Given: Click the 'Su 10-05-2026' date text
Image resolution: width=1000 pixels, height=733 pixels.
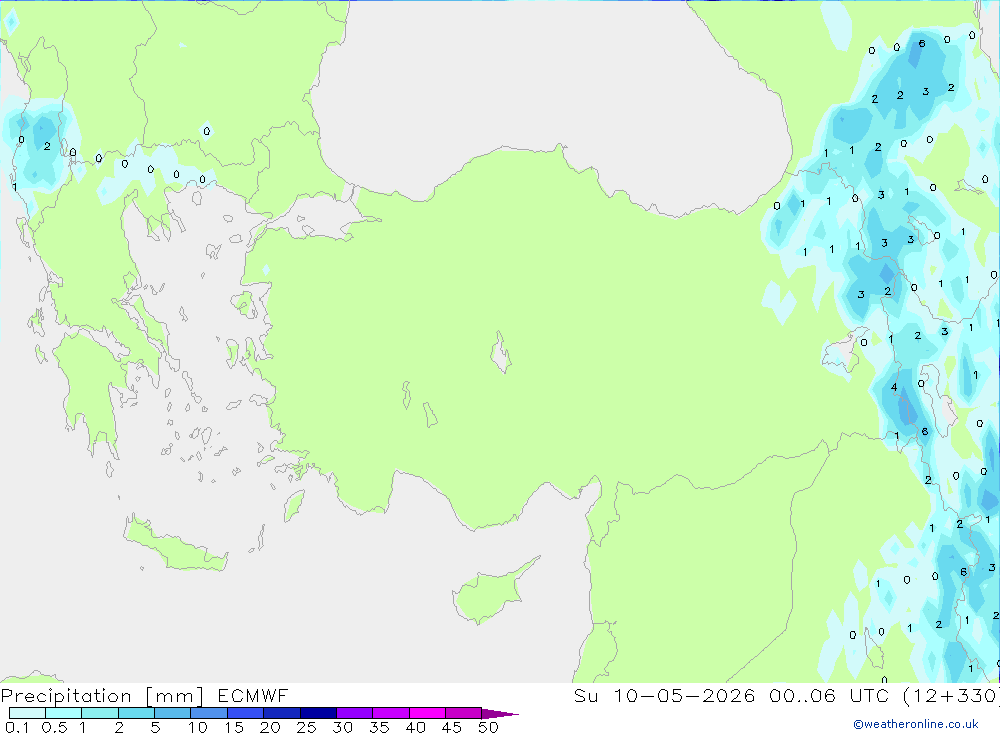Looking at the screenshot, I should click(665, 695).
